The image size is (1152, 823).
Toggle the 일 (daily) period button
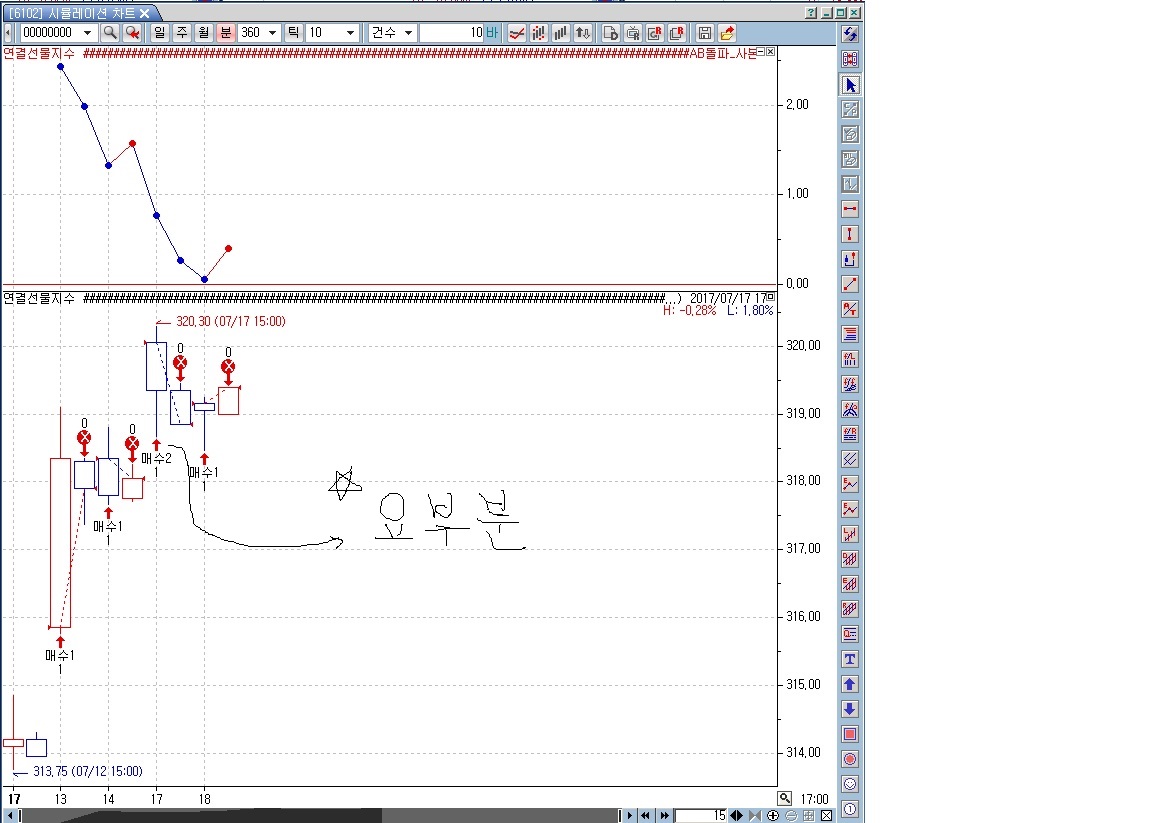point(159,32)
